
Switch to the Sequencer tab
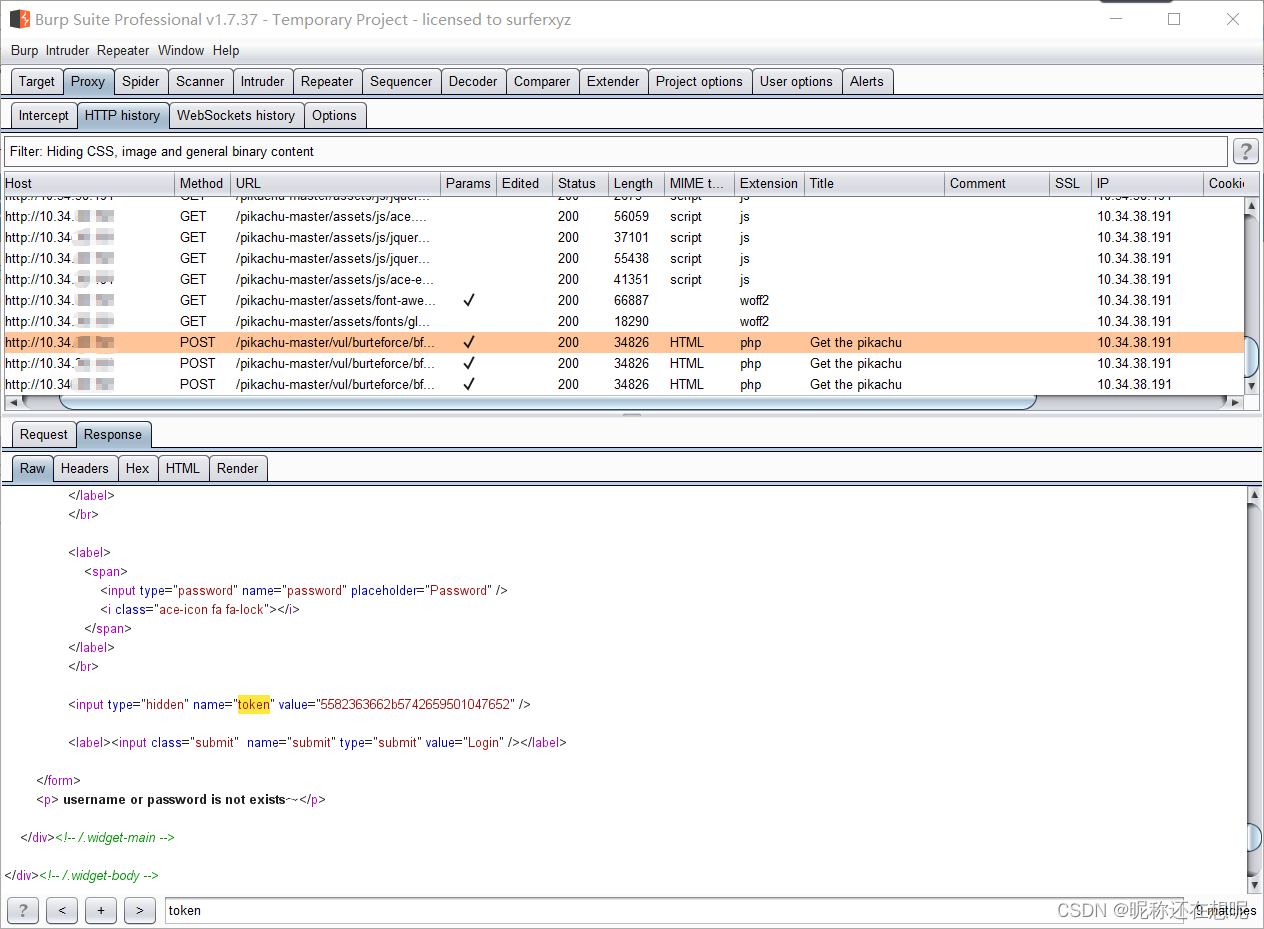point(402,82)
